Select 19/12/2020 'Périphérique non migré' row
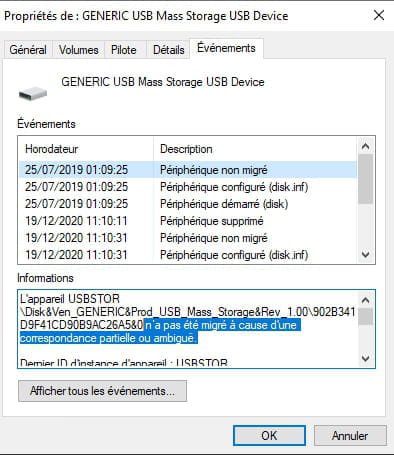The height and width of the screenshot is (455, 394). coord(188,238)
